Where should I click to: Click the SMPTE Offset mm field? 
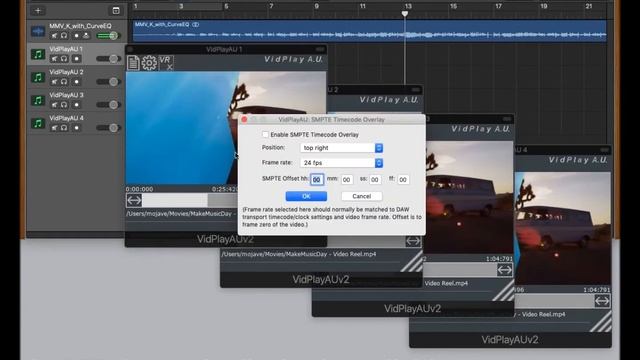347,180
